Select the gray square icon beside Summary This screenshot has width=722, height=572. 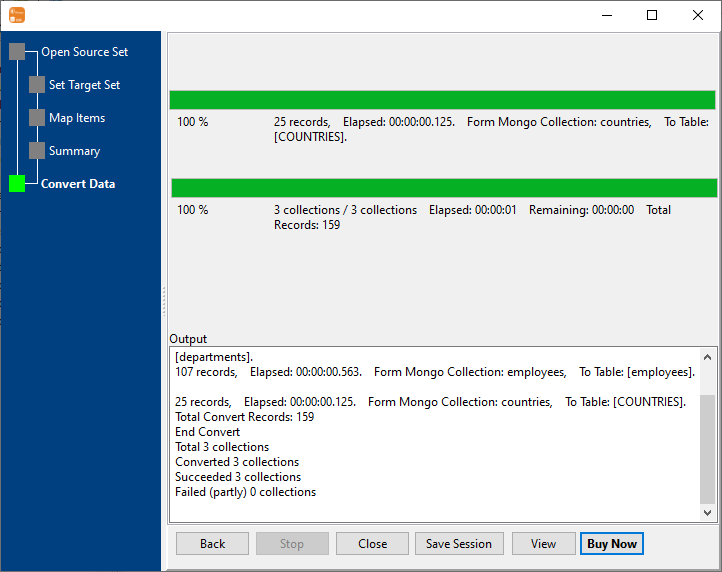pyautogui.click(x=37, y=151)
